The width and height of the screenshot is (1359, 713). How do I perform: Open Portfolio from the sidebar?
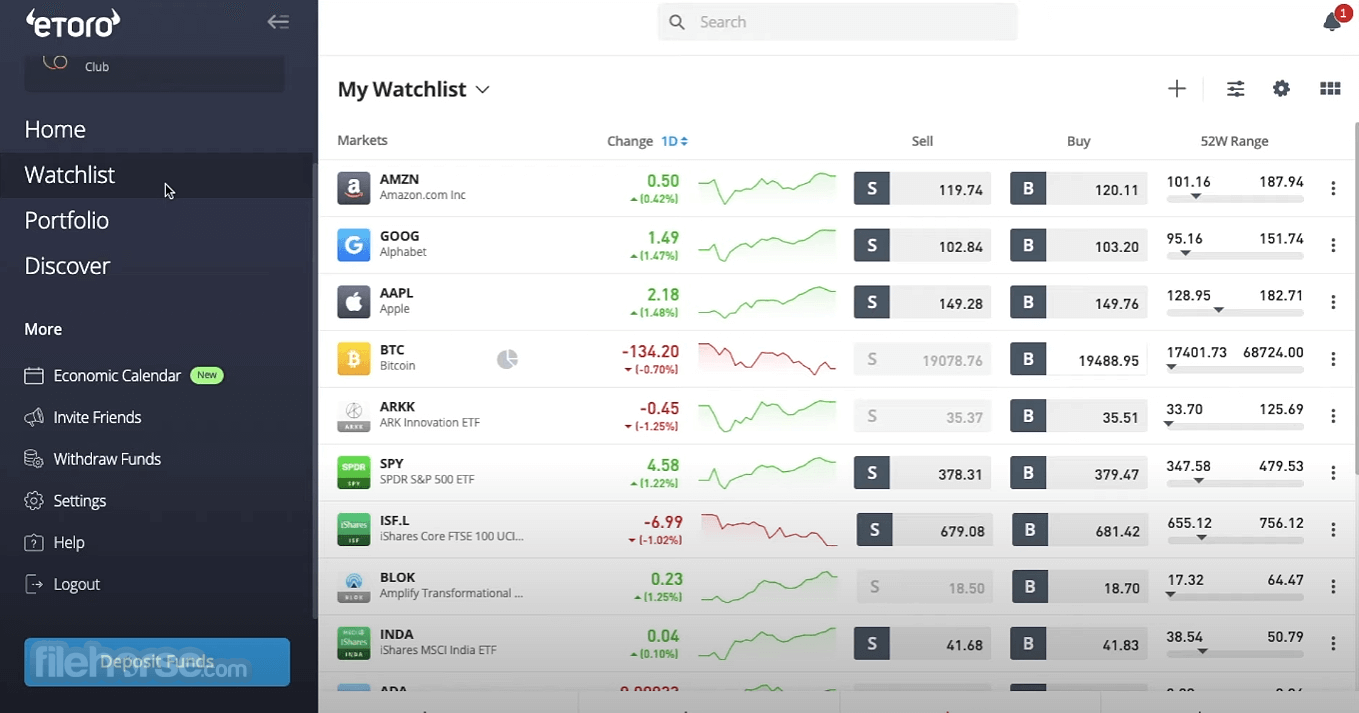click(67, 220)
